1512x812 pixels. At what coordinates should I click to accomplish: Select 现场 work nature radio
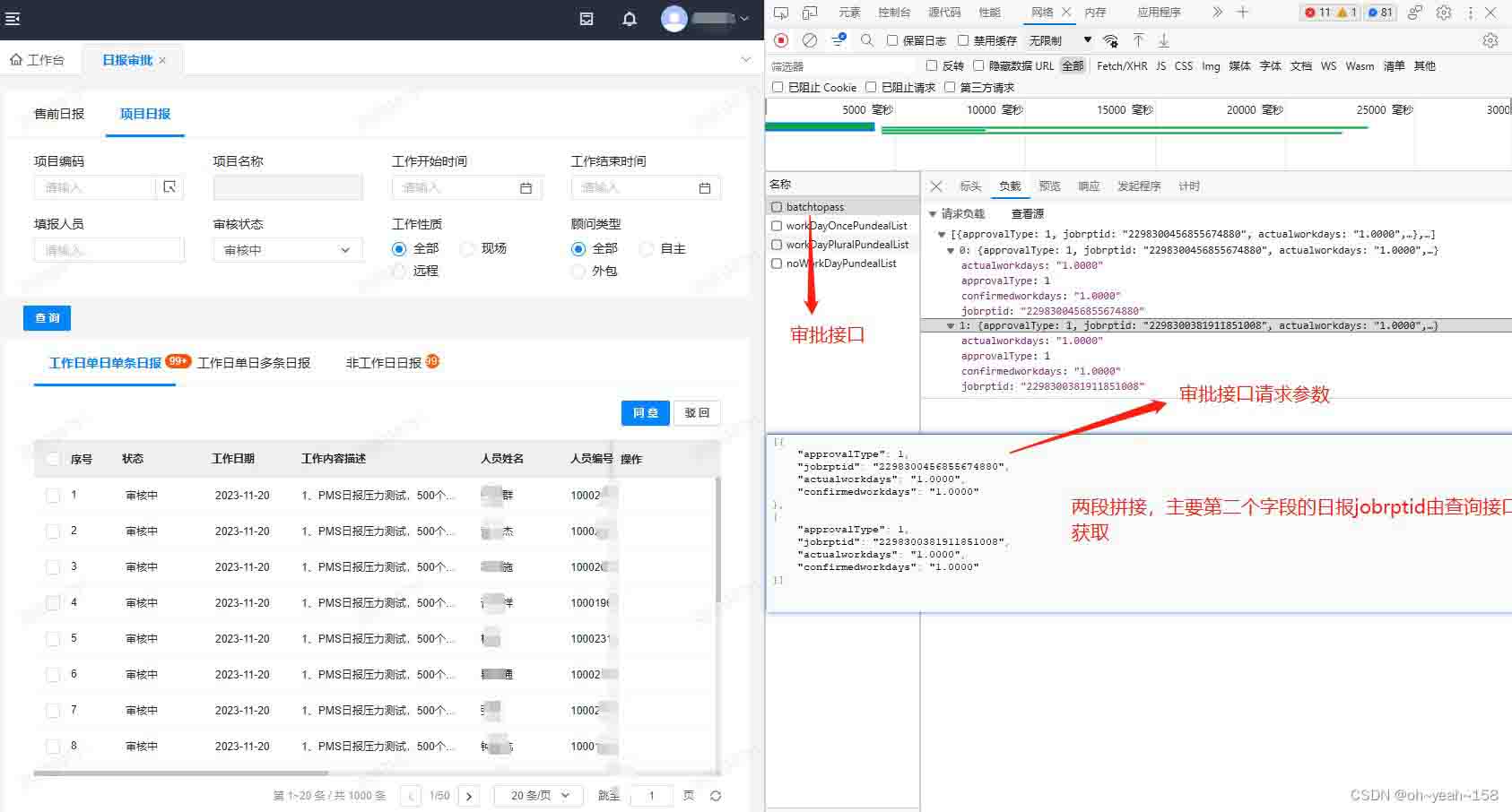[467, 248]
